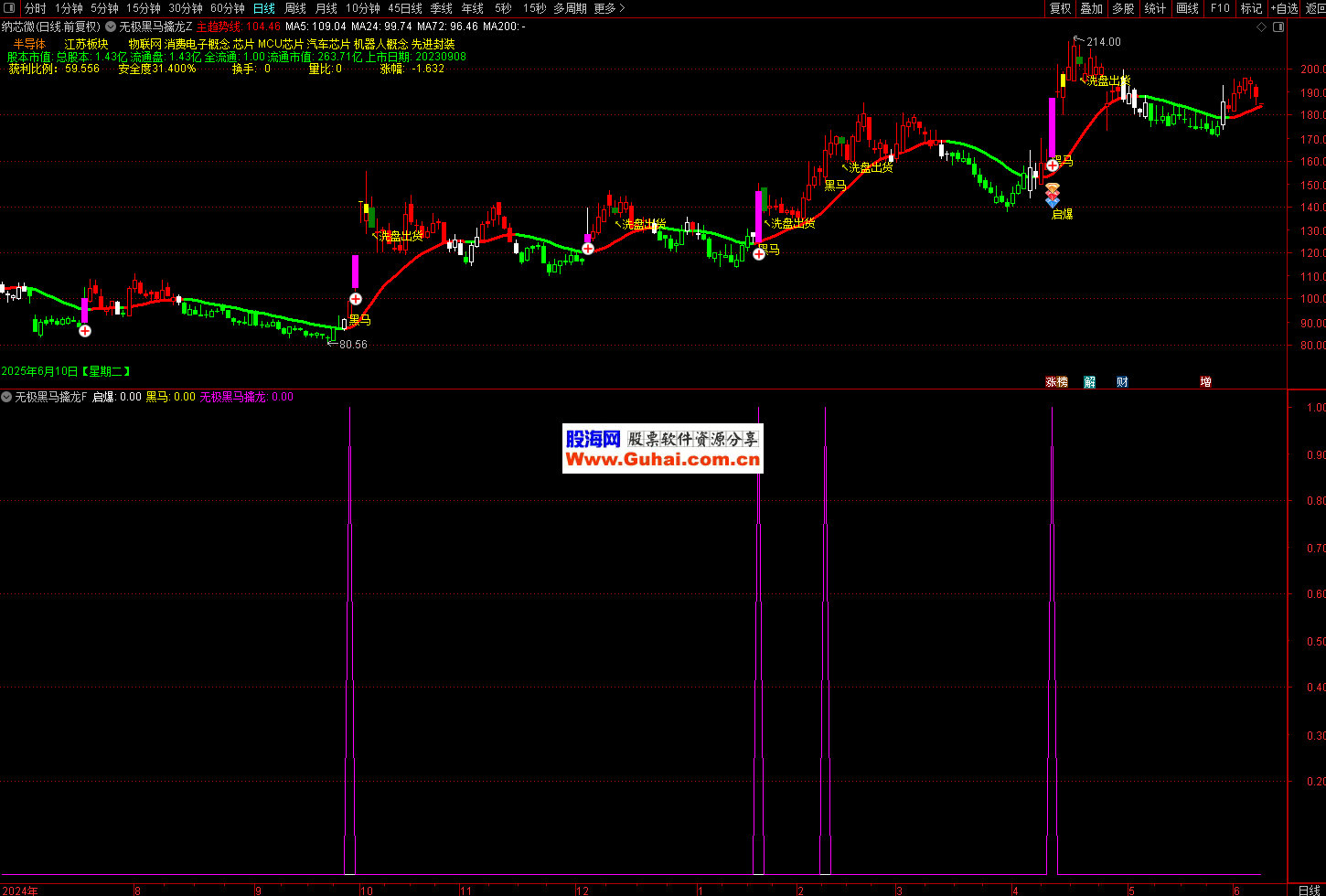Open the 画线 drawing tools
The image size is (1326, 896).
pyautogui.click(x=1187, y=8)
